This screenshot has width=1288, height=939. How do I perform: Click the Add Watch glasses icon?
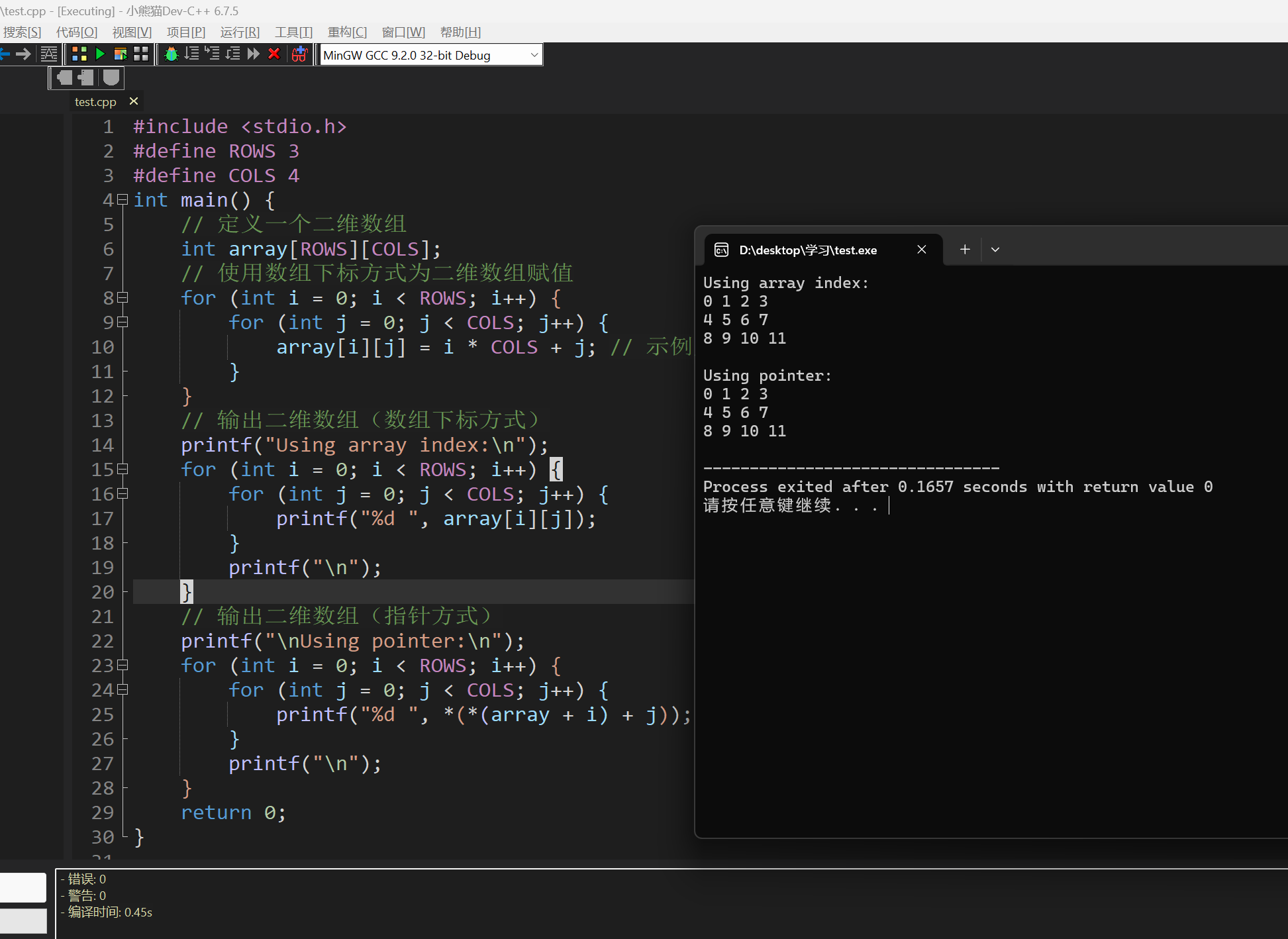pyautogui.click(x=300, y=54)
